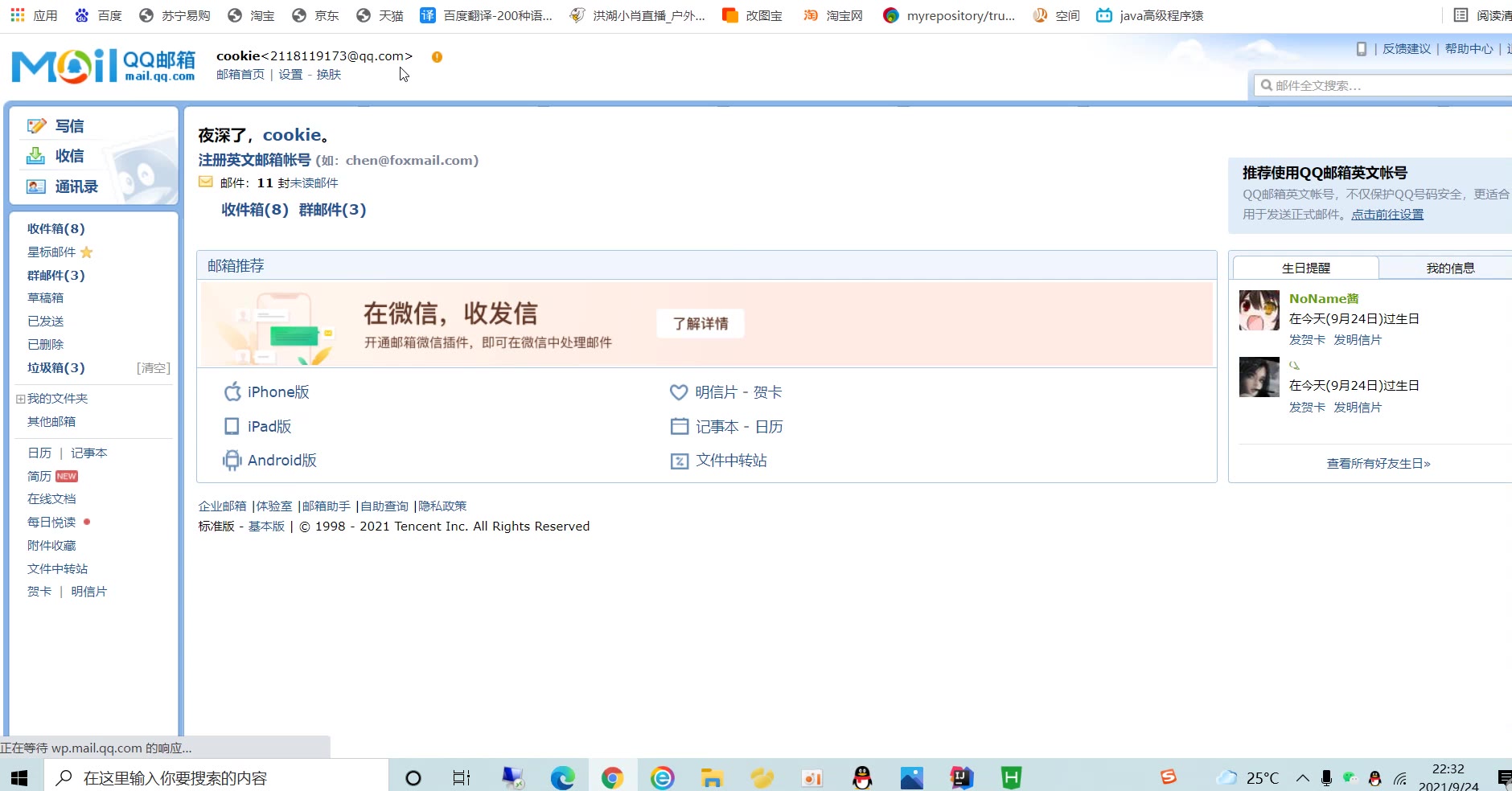
Task: Open 在线文档 in the sidebar
Action: [51, 499]
